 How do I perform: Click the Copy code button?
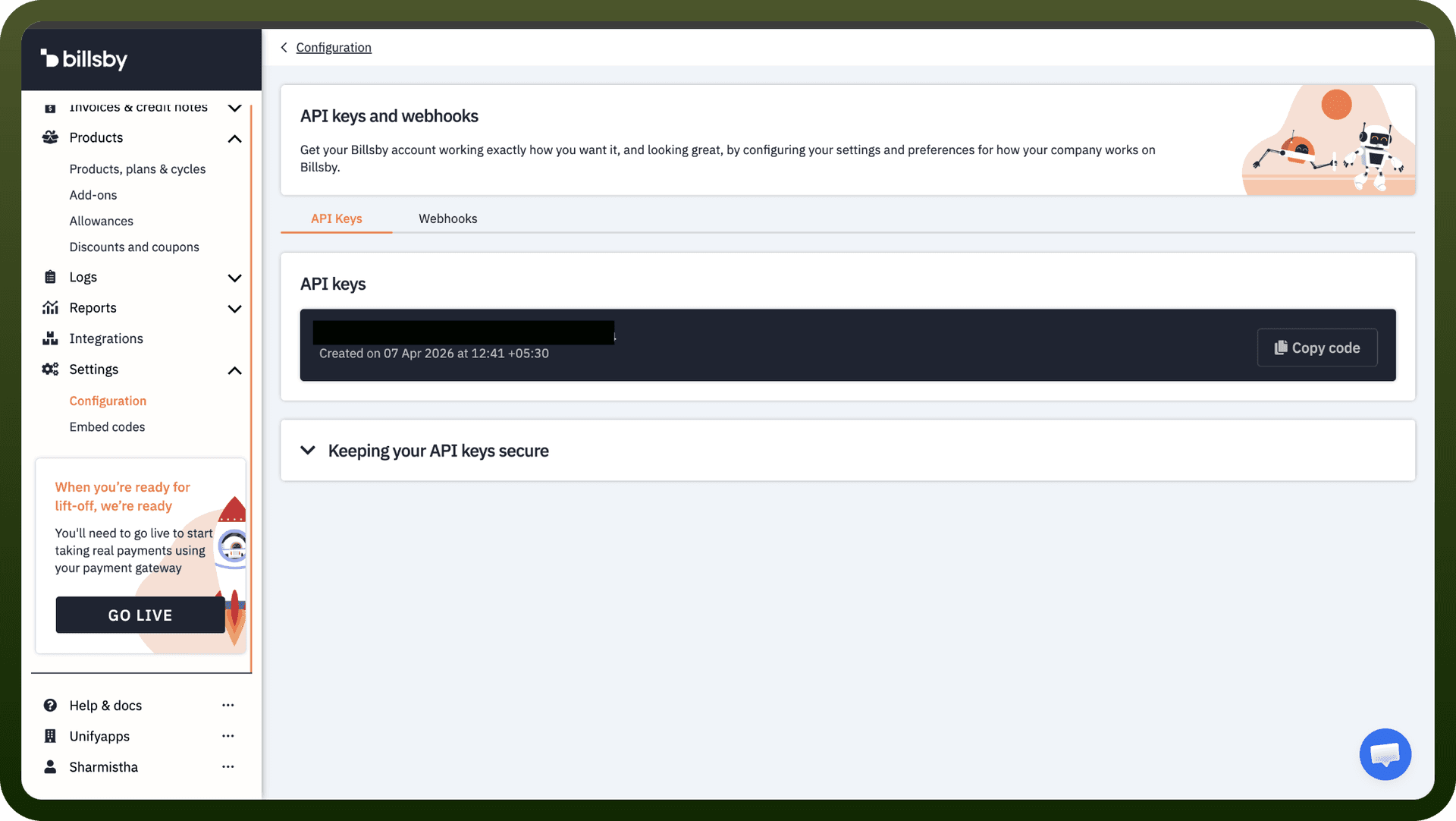pos(1317,348)
